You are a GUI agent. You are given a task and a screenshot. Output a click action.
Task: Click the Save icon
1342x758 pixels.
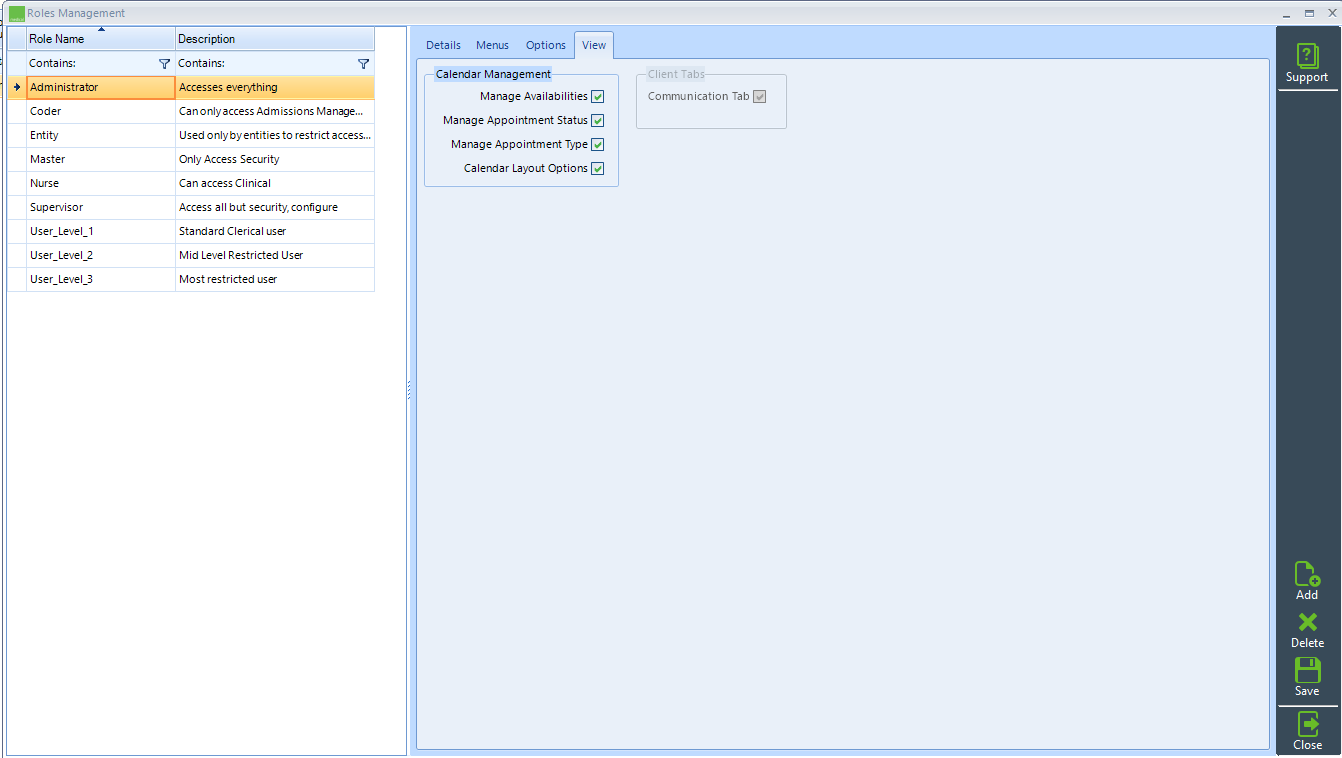click(x=1307, y=670)
